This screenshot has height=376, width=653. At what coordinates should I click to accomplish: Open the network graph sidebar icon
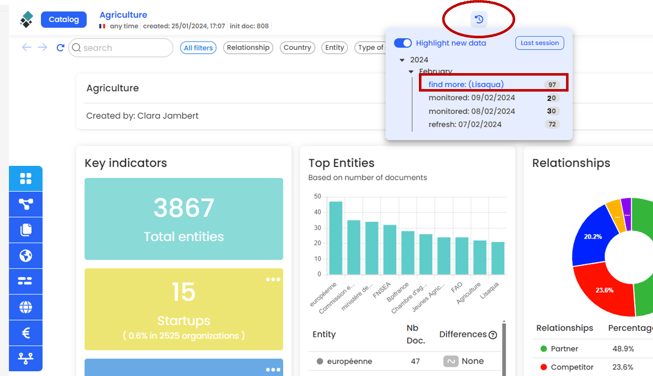click(x=26, y=204)
